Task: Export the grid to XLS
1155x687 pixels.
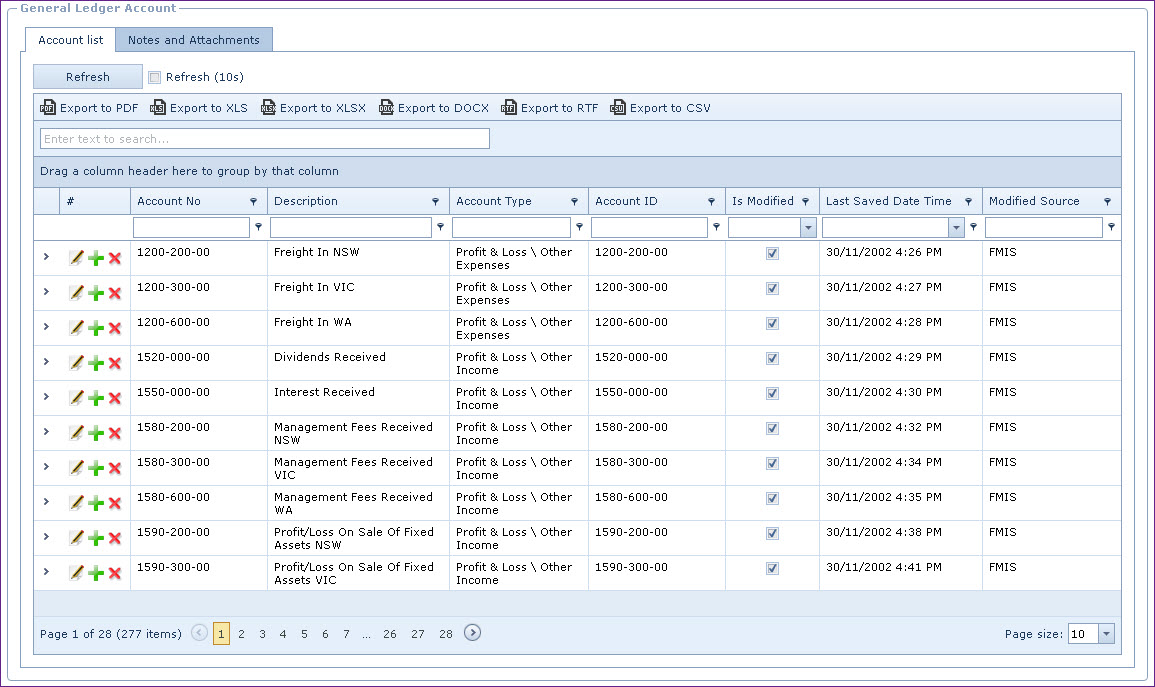Action: tap(199, 108)
